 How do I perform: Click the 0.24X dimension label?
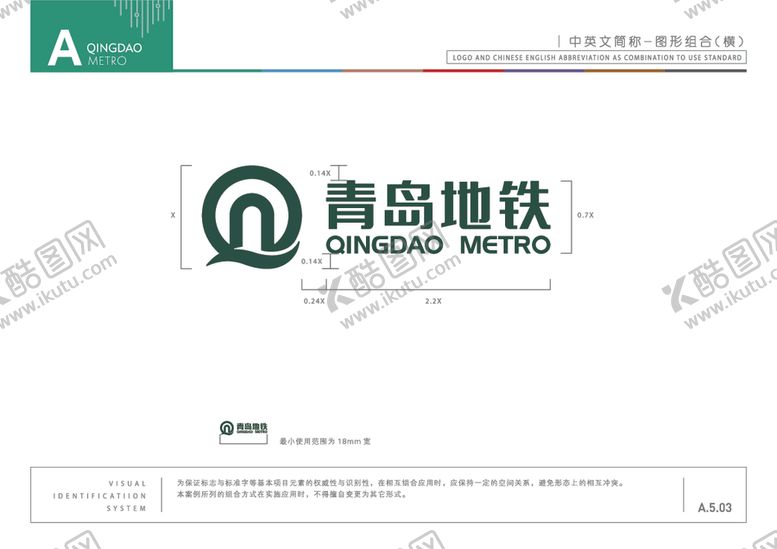tap(314, 301)
